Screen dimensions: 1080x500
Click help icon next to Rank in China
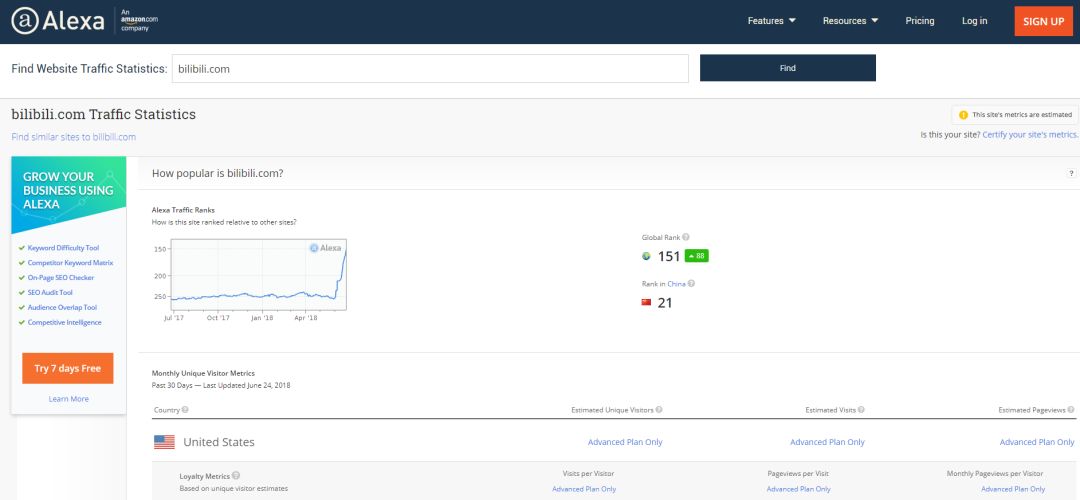(692, 284)
